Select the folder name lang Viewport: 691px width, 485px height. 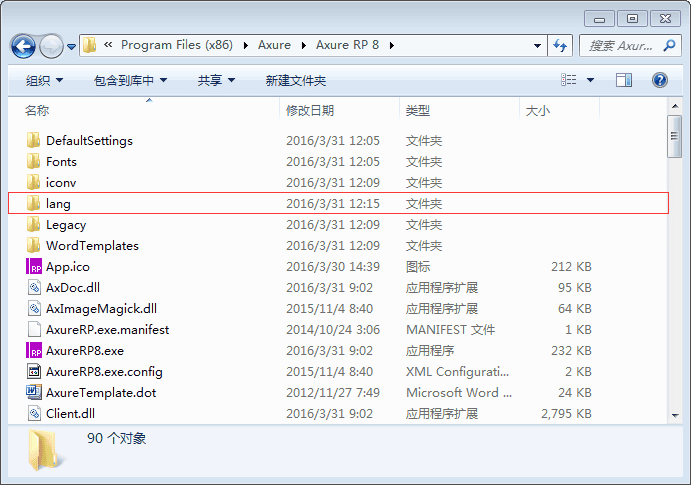[x=58, y=204]
